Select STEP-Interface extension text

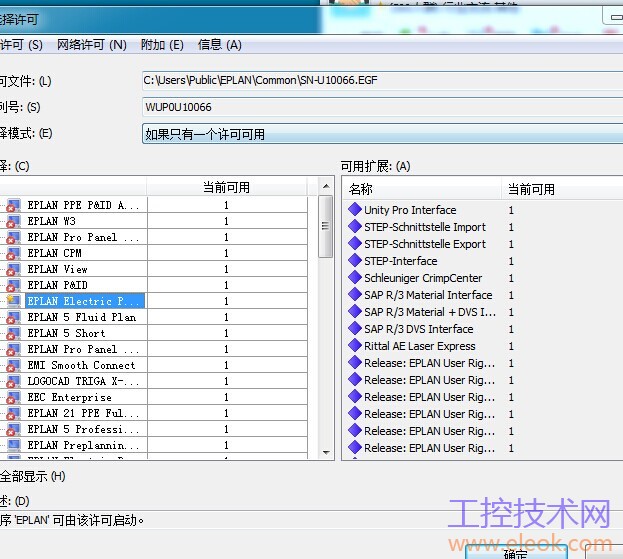point(400,261)
